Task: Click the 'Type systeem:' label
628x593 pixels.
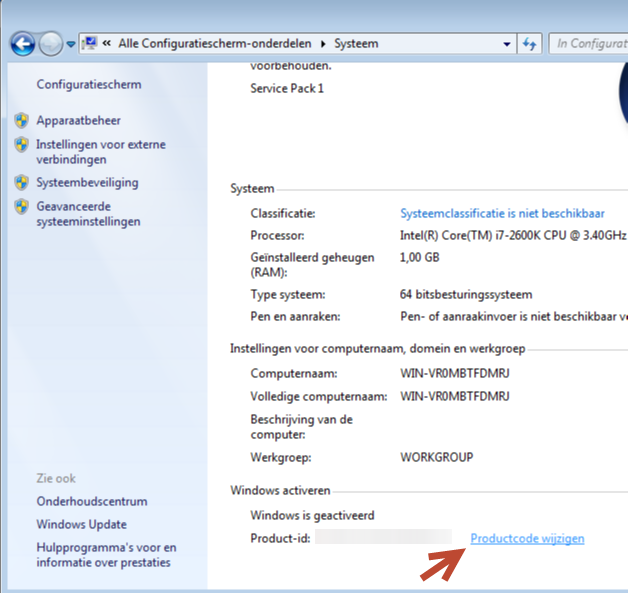Action: click(288, 295)
